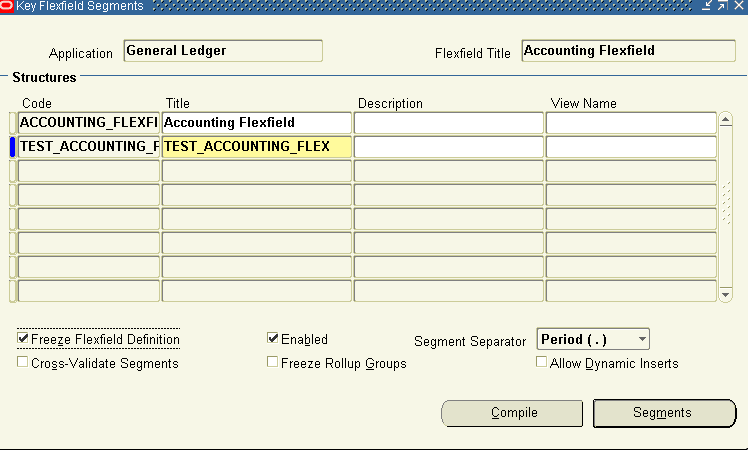748x450 pixels.
Task: Enable Allow Dynamic Inserts checkbox
Action: click(541, 362)
